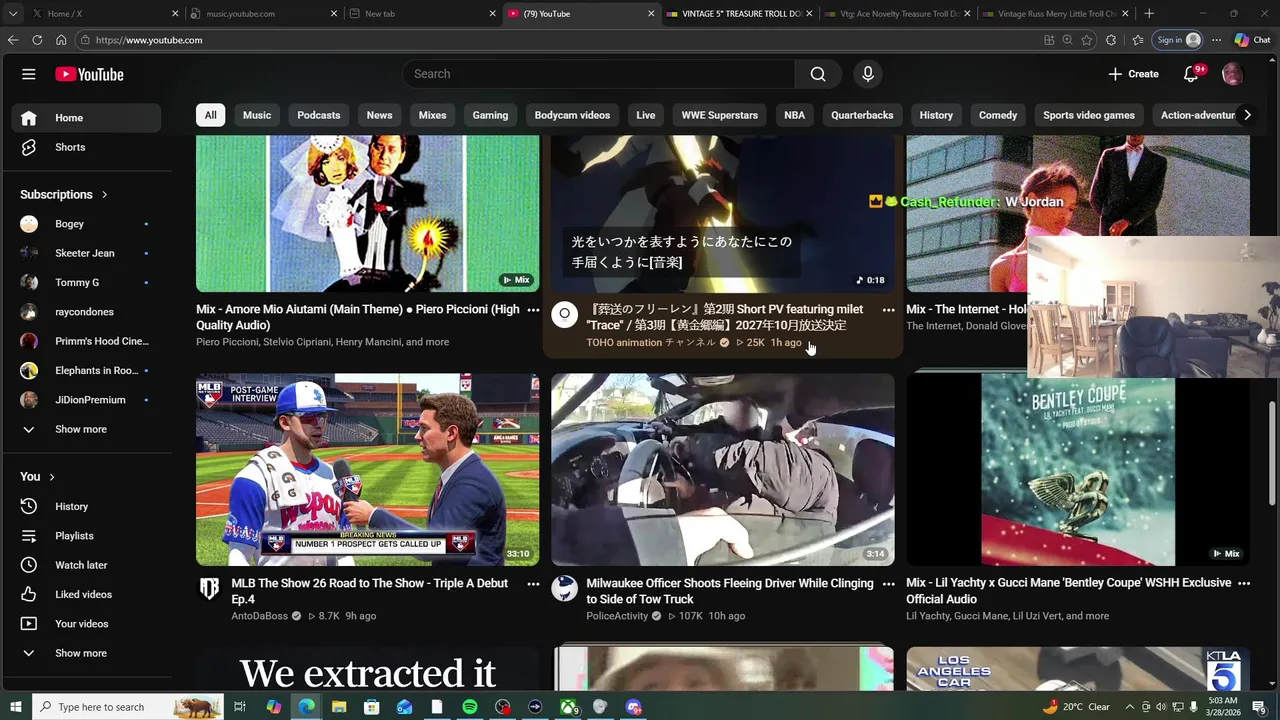Image resolution: width=1280 pixels, height=720 pixels.
Task: Start voice search with microphone icon
Action: coord(868,74)
